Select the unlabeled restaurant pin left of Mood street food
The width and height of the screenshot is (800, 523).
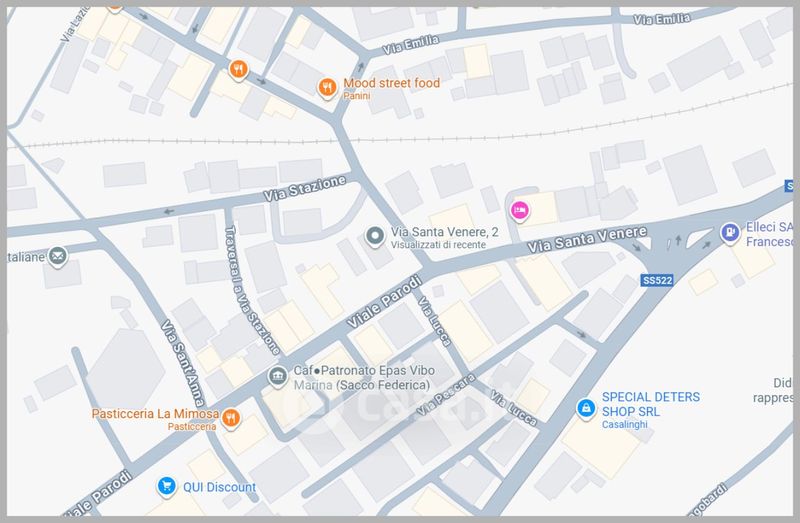[x=237, y=69]
